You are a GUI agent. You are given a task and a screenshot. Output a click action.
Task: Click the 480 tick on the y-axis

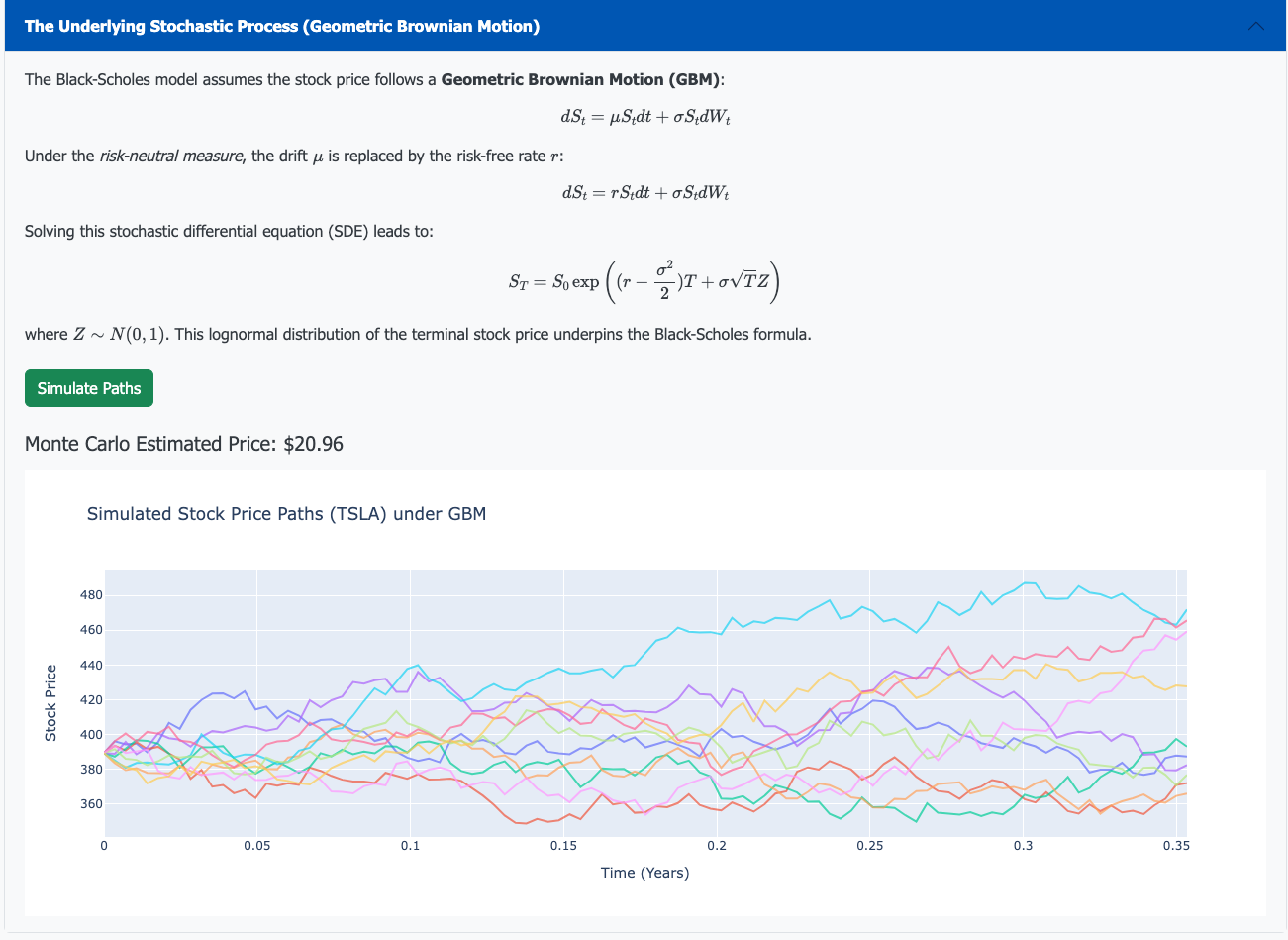[x=91, y=595]
